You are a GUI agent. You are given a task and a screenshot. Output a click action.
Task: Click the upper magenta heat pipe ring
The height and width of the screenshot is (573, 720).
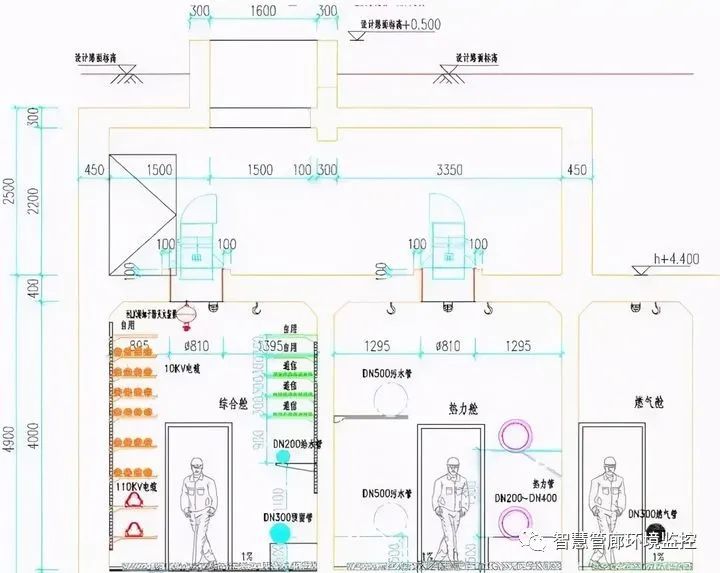tap(514, 434)
